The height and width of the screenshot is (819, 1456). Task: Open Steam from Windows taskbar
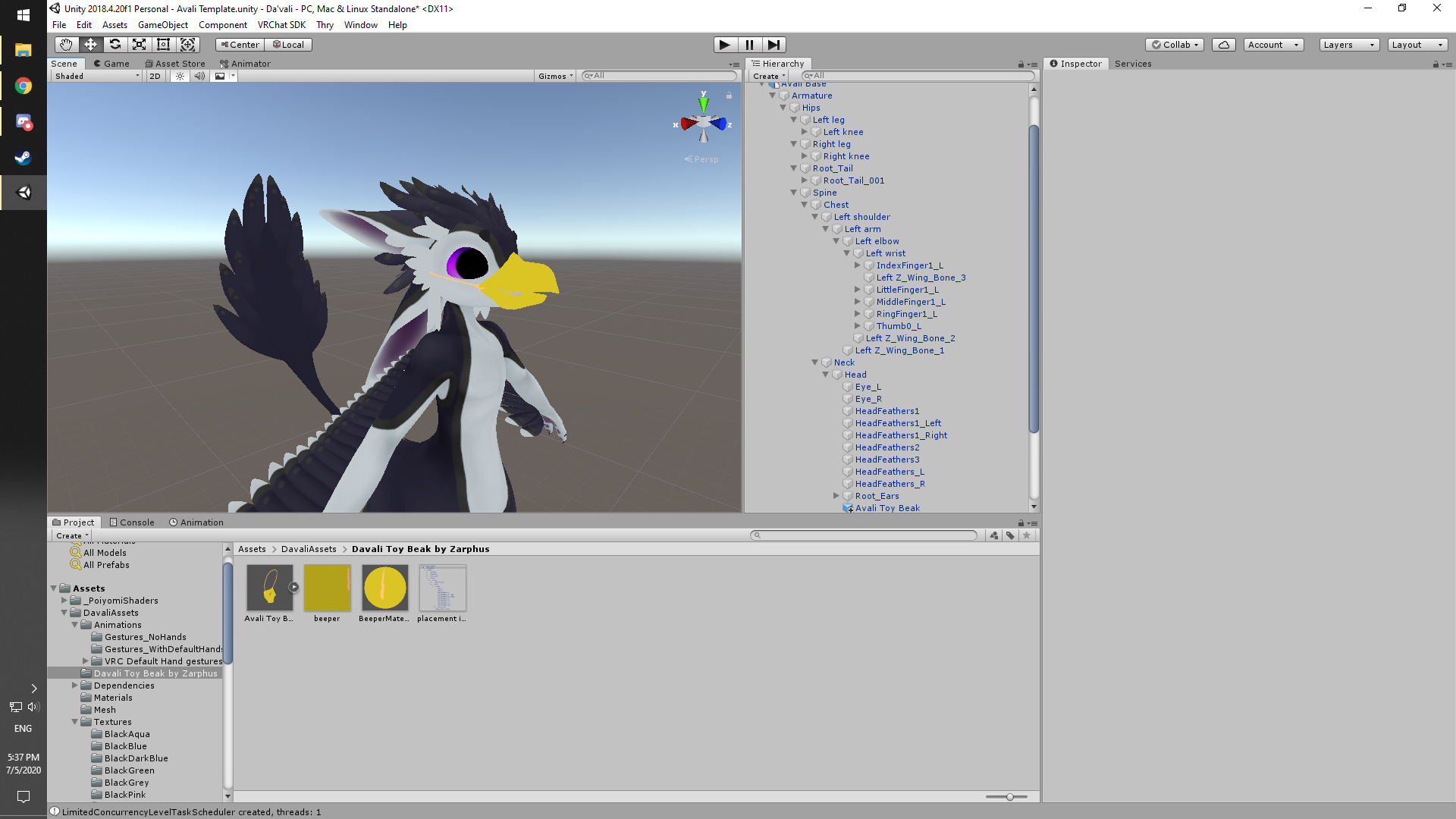click(x=24, y=158)
